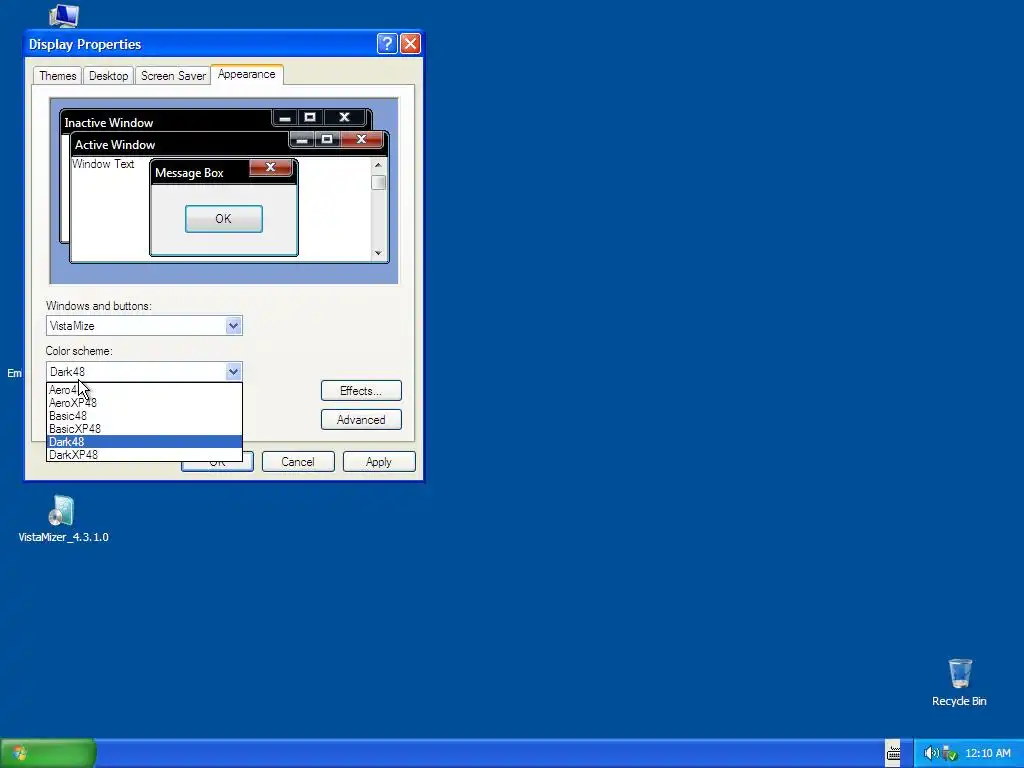
Task: Open the VistaMizer_4.3.1.0 installer icon
Action: click(63, 520)
